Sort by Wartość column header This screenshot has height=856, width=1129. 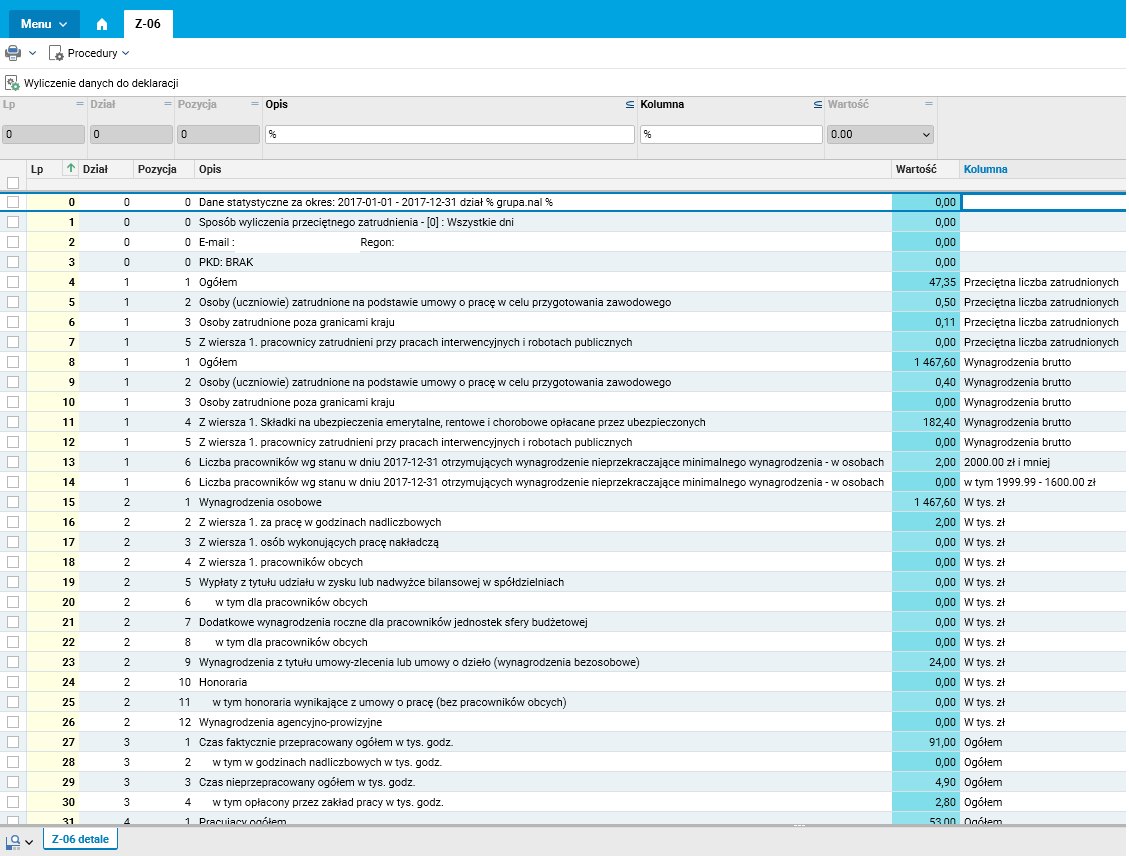(916, 169)
